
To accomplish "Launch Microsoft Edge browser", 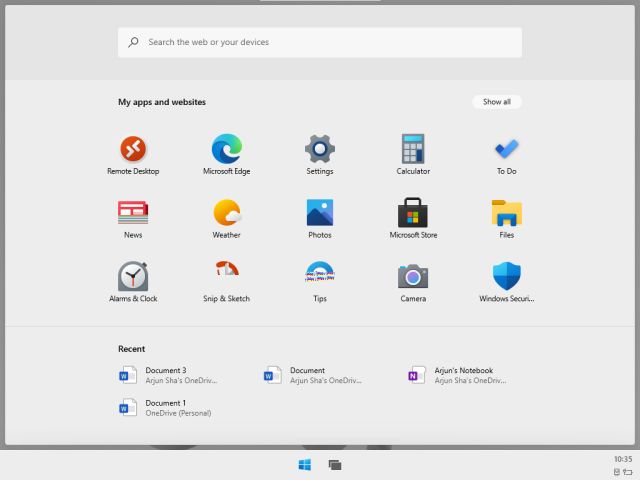I will click(x=227, y=155).
